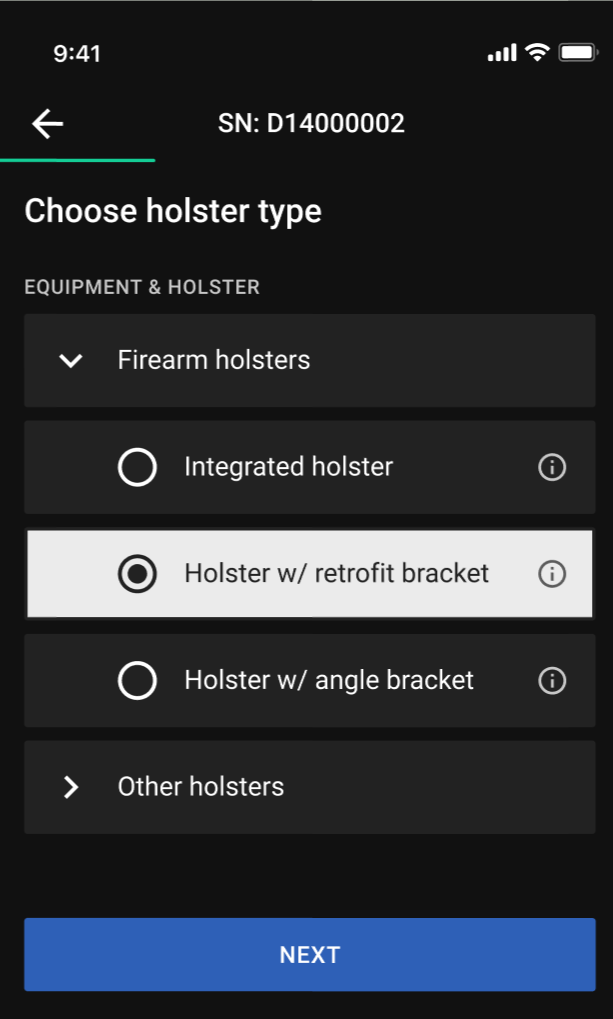
Task: Open info icon for retrofit bracket holster
Action: tap(552, 574)
